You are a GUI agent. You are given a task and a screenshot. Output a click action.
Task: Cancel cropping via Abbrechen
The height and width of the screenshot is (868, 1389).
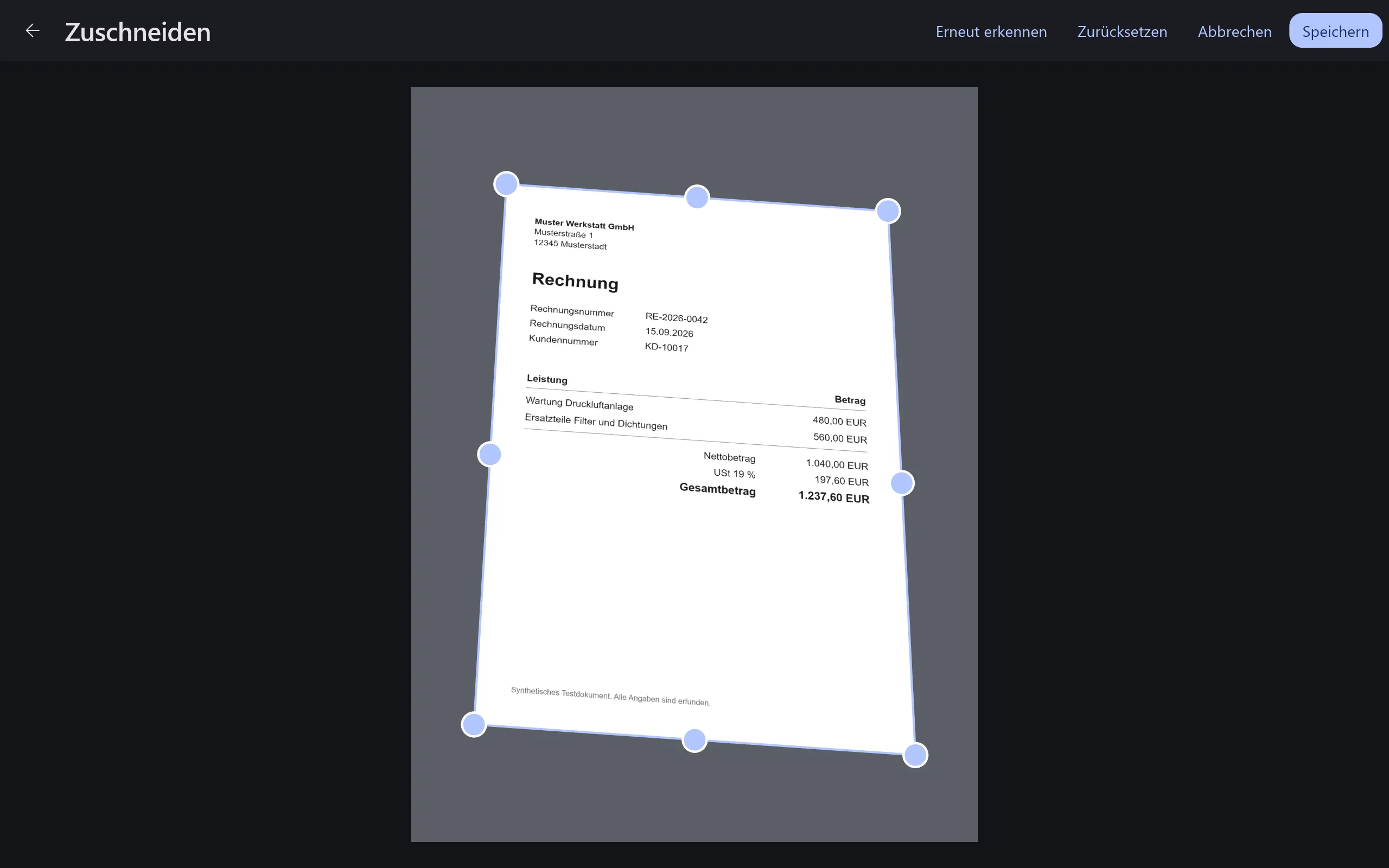click(1234, 31)
